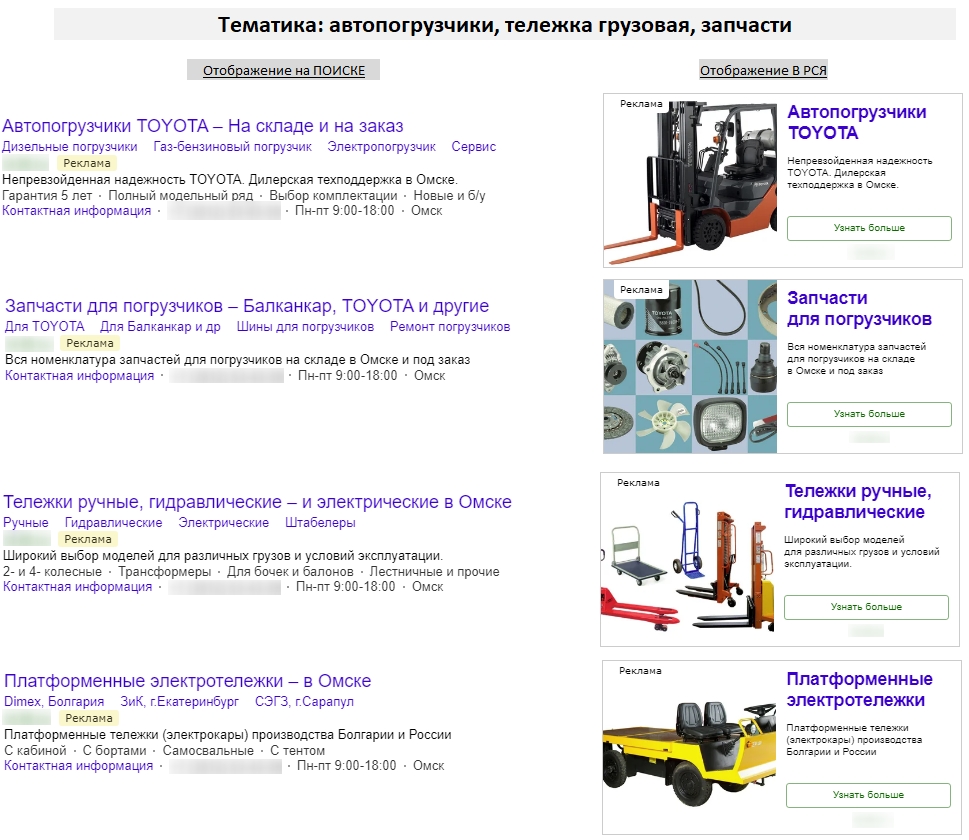The height and width of the screenshot is (840, 969).
Task: Select the Электрические sitelink
Action: [224, 523]
